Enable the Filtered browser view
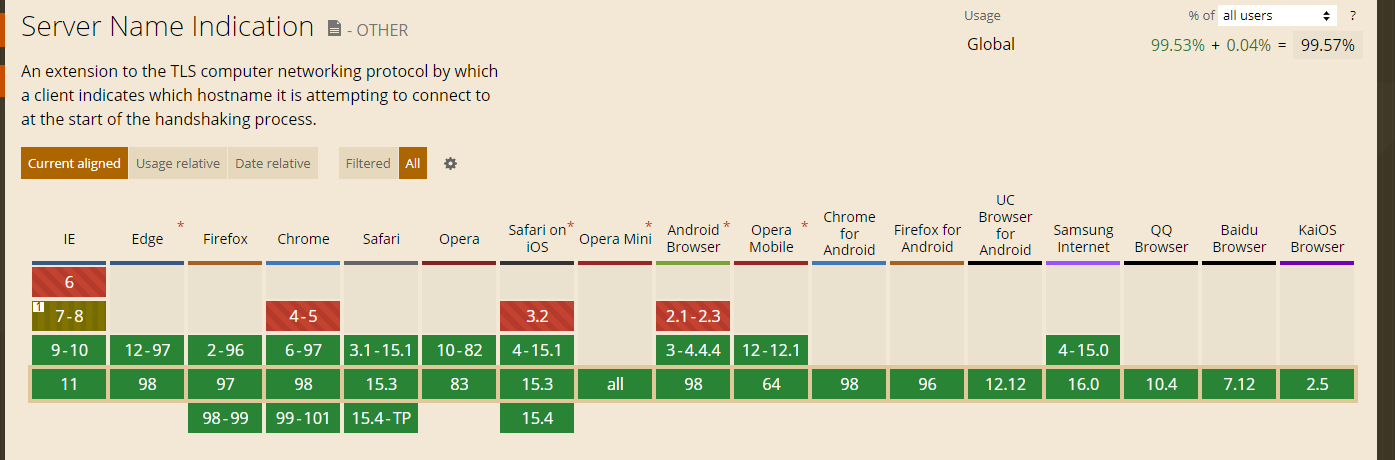1395x460 pixels. point(368,163)
